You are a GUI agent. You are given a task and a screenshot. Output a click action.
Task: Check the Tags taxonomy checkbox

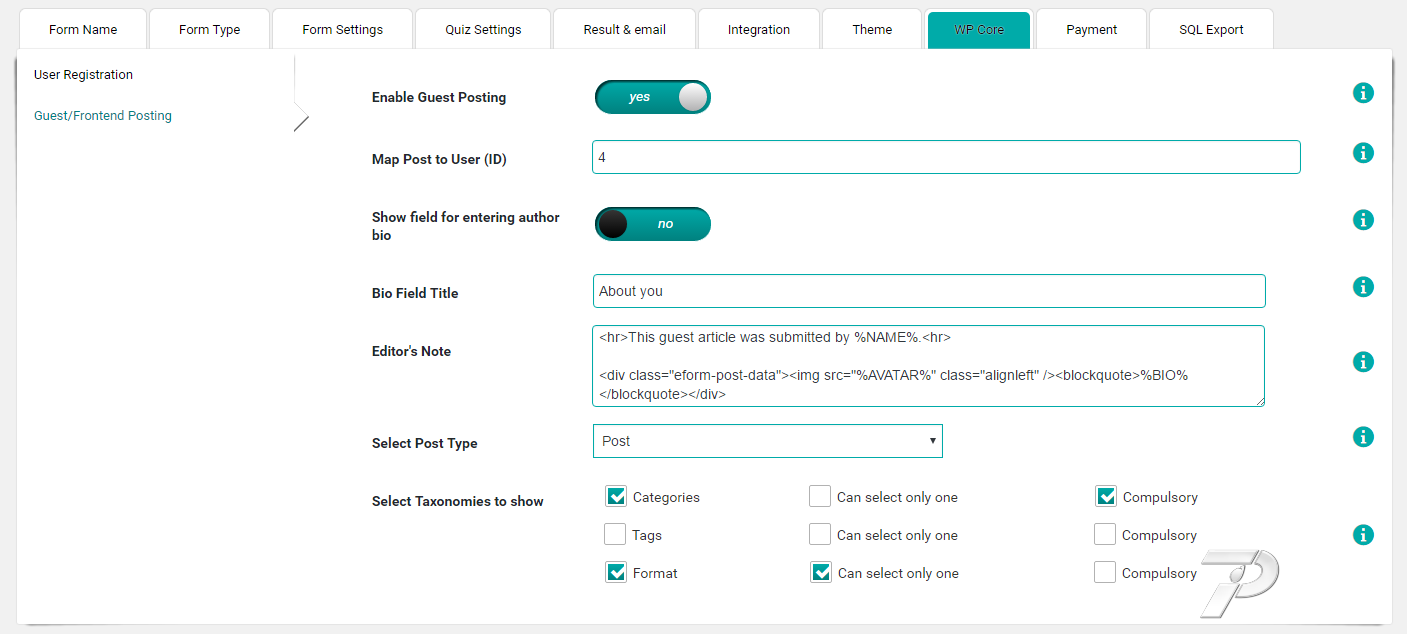[x=616, y=535]
